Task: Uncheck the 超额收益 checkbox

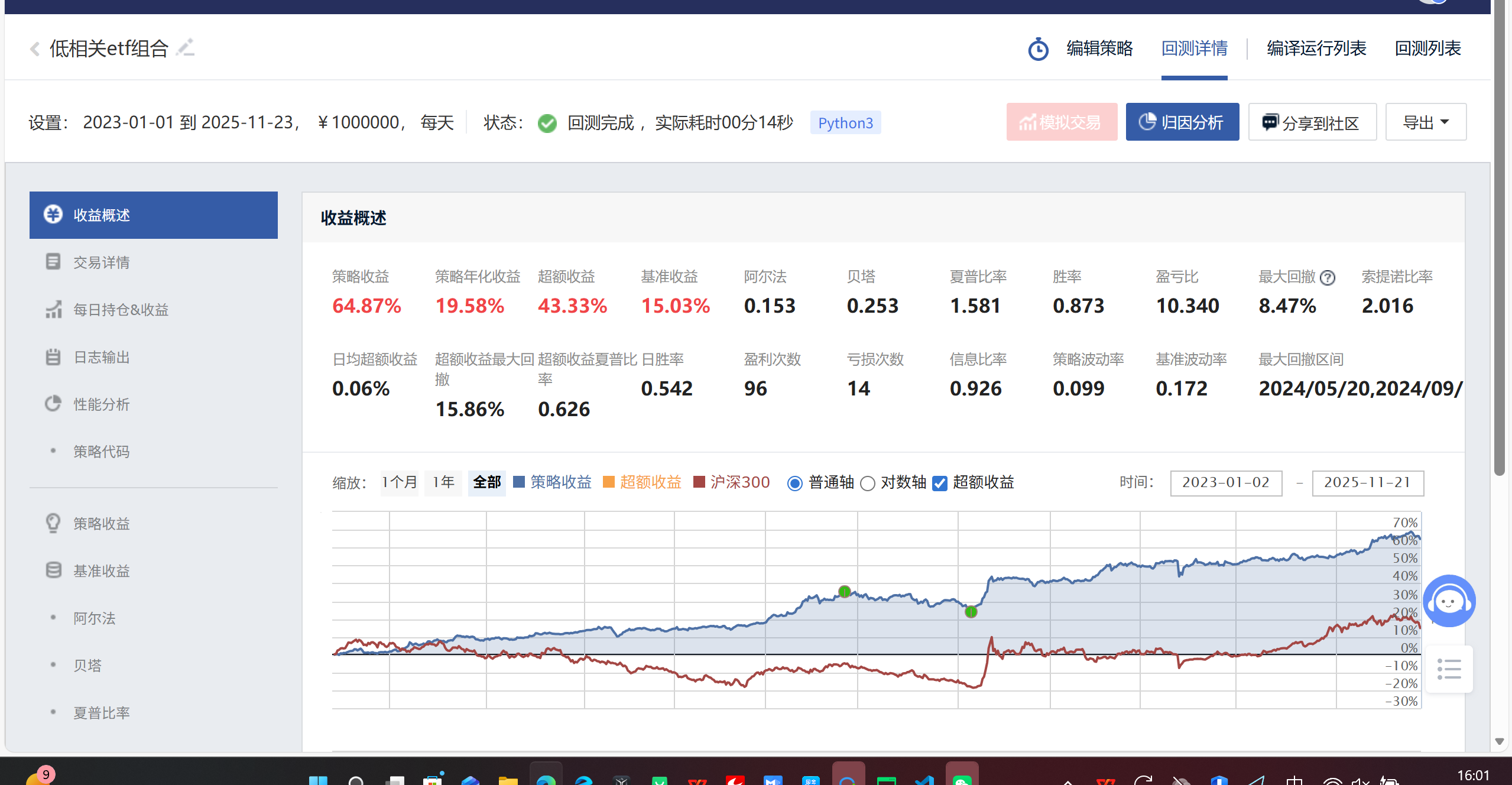Action: pos(939,484)
